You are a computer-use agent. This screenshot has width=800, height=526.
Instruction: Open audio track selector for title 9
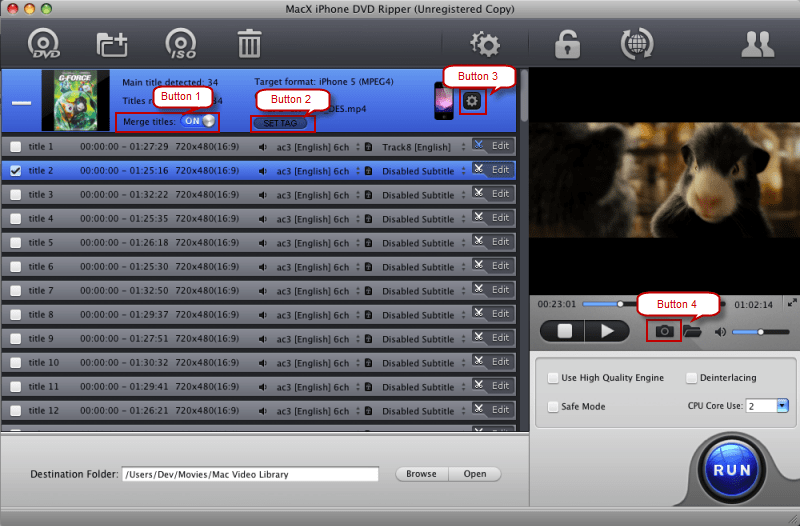point(318,339)
